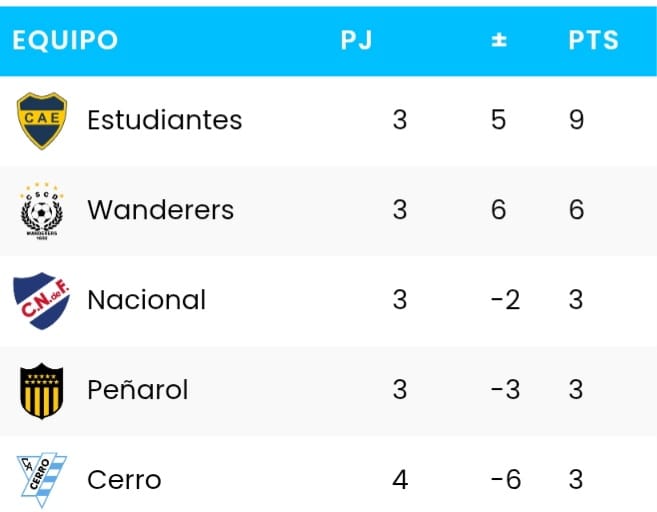Click the Wanderers club crest icon

pos(43,210)
